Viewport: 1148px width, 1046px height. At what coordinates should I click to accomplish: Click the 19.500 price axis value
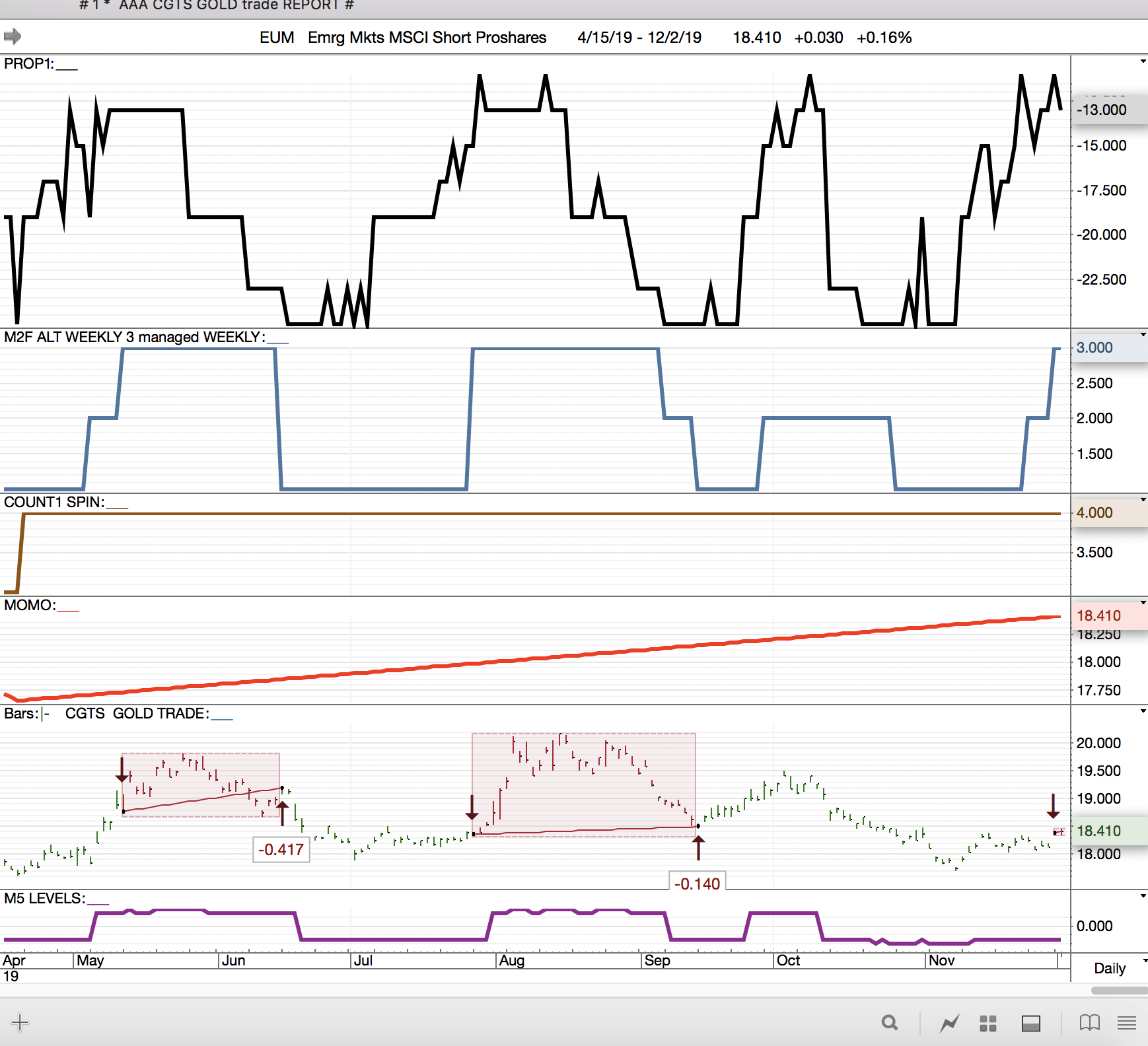point(1098,771)
